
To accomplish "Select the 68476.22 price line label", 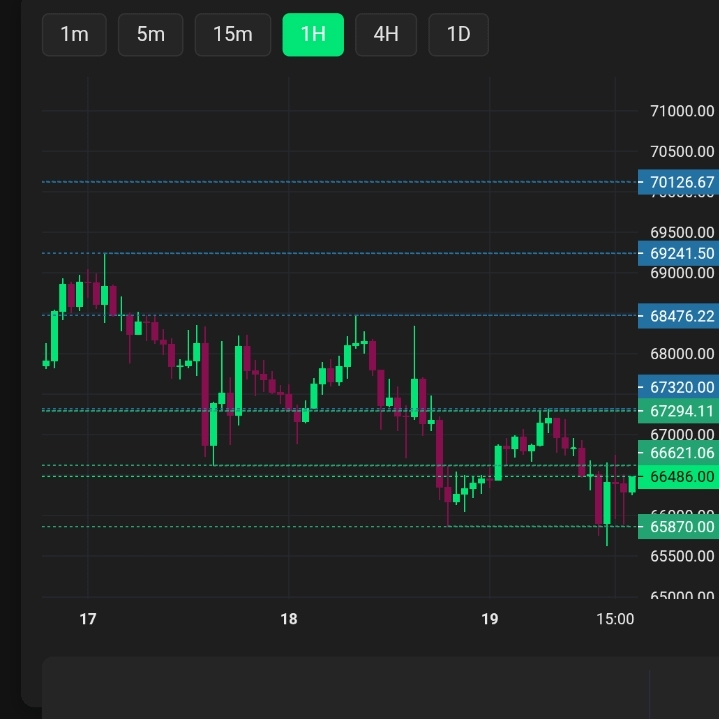I will [x=679, y=316].
